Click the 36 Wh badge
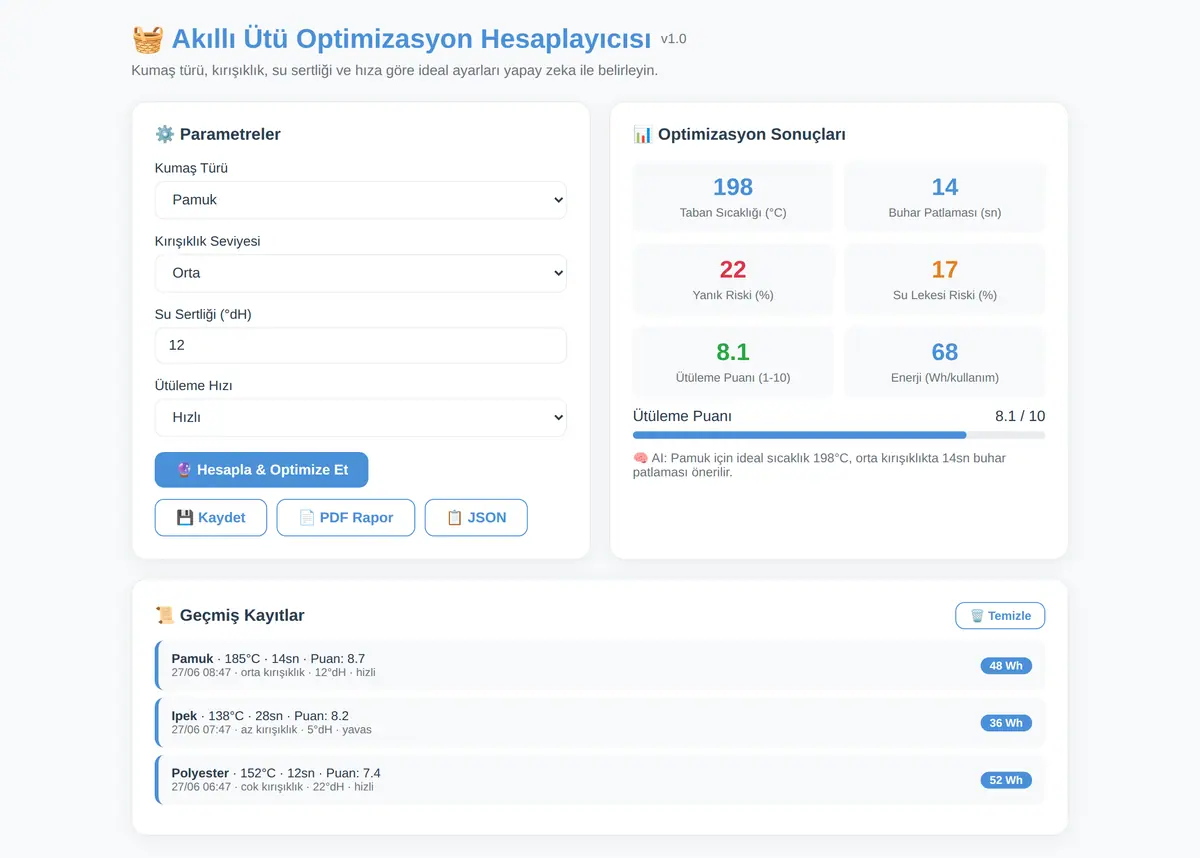This screenshot has height=858, width=1200. (x=1006, y=723)
